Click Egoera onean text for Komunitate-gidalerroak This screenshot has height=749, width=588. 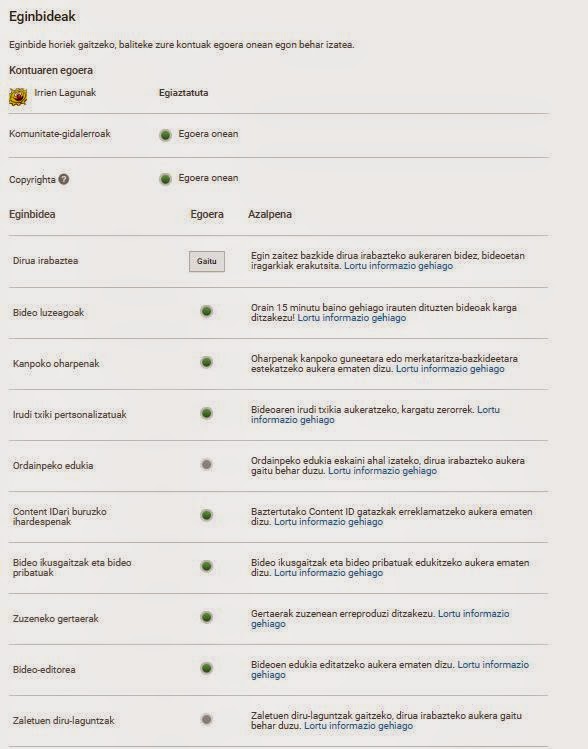click(208, 134)
